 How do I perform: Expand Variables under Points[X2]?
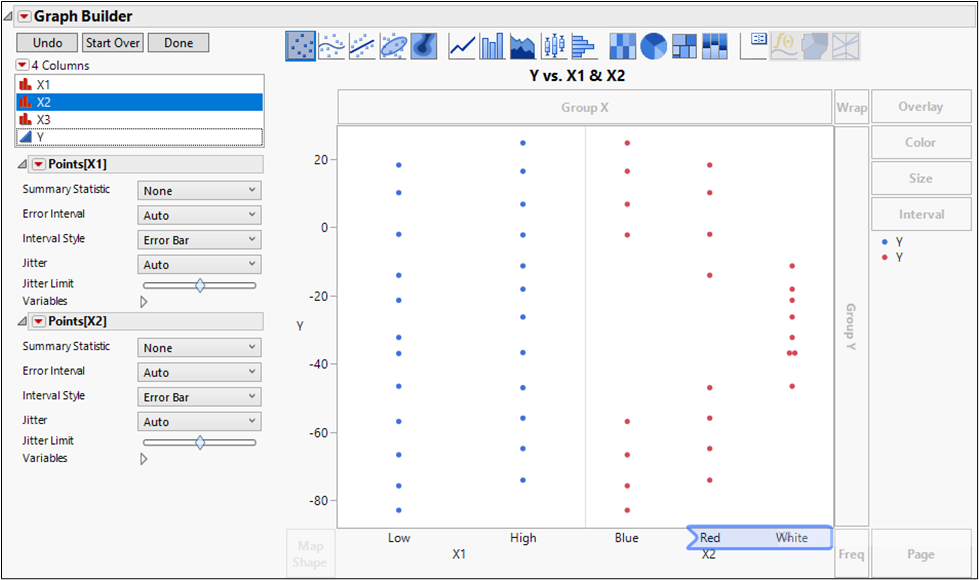point(144,459)
